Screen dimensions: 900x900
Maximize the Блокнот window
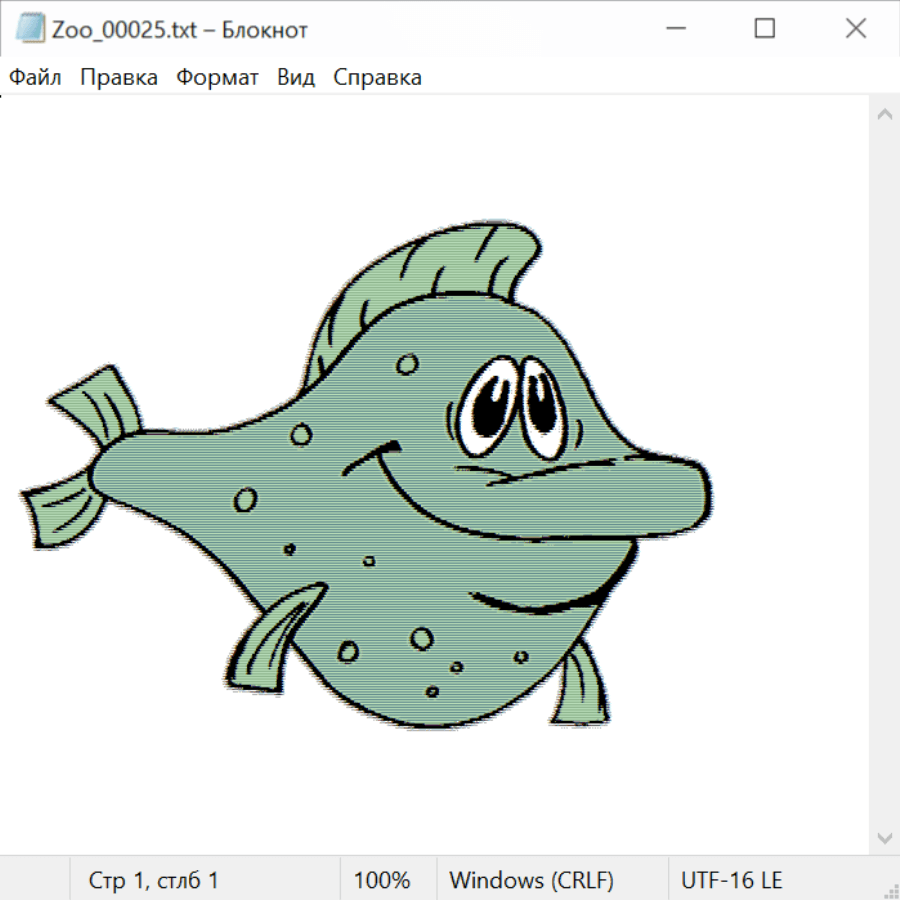point(765,29)
